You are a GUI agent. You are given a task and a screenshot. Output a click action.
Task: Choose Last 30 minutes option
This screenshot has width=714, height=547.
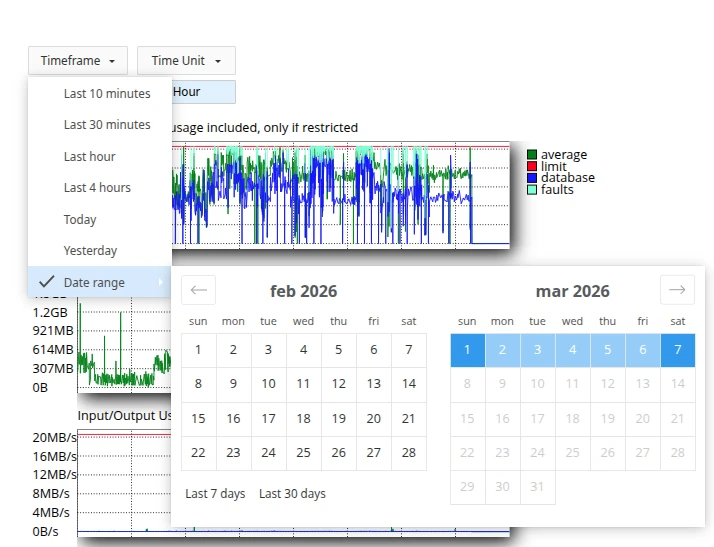pyautogui.click(x=107, y=125)
